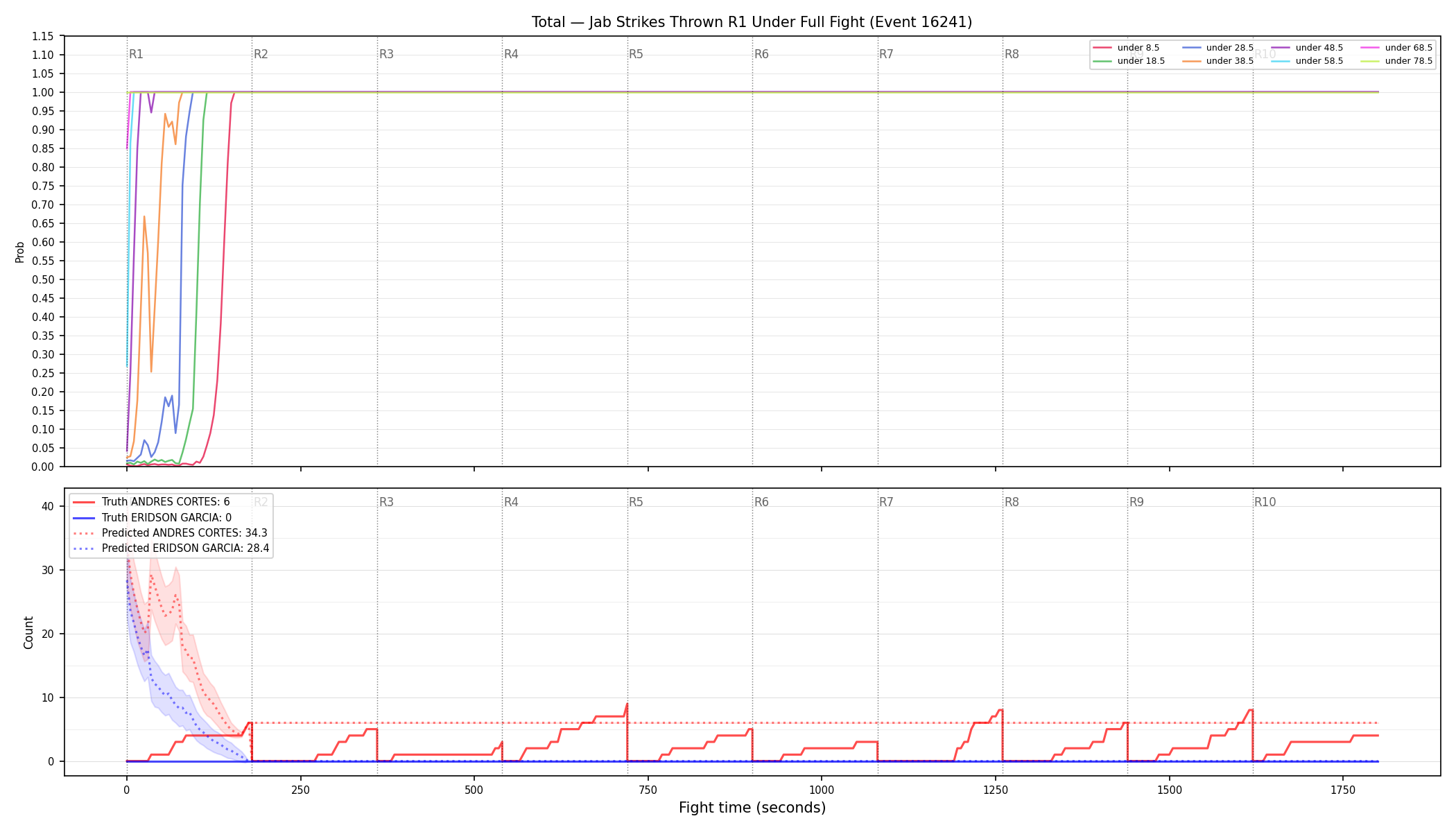Click the R8 round label in bottom chart
Image resolution: width=1456 pixels, height=832 pixels.
click(x=1012, y=502)
